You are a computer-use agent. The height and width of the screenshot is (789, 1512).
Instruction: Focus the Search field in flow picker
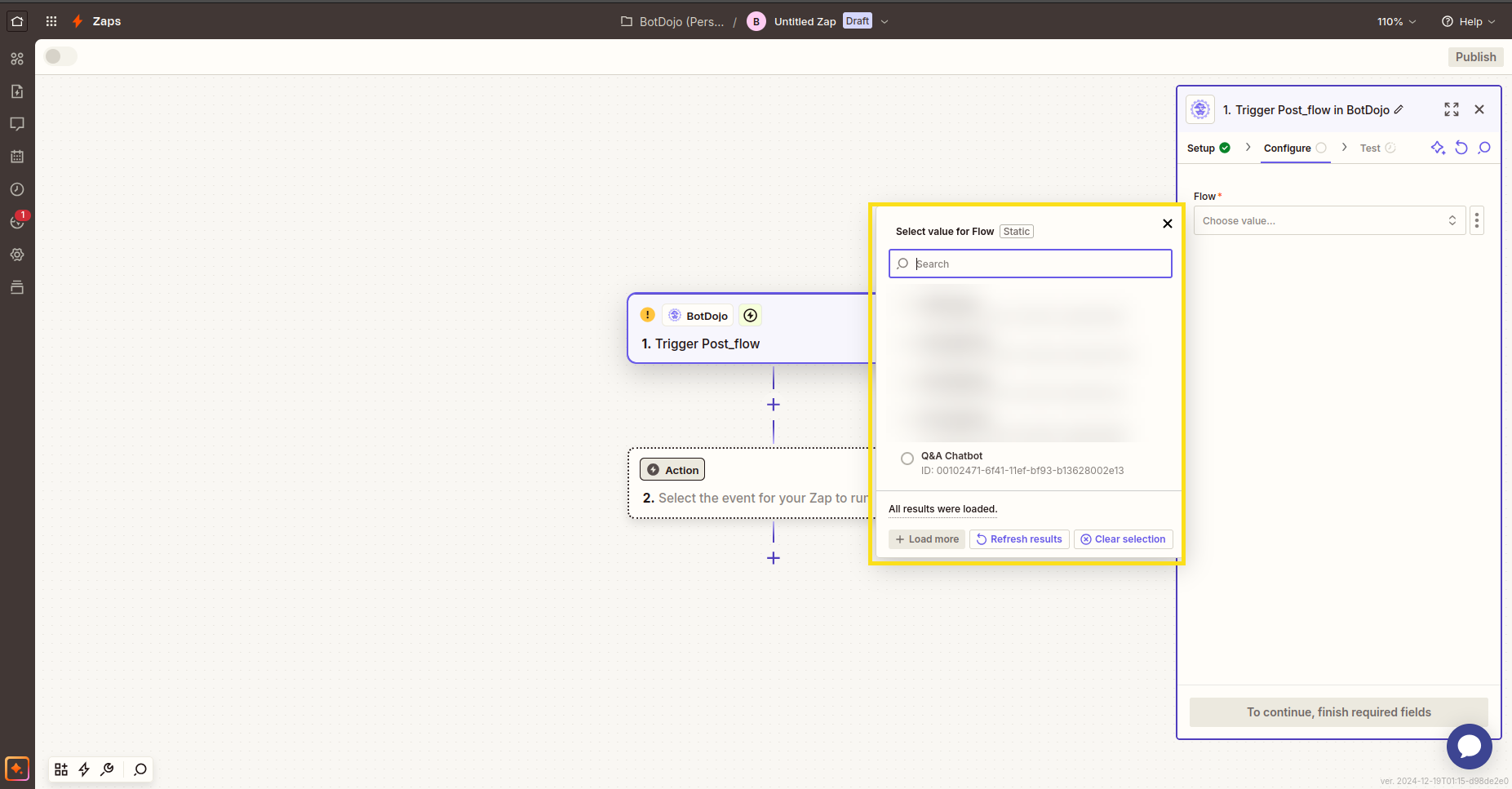[x=1031, y=264]
